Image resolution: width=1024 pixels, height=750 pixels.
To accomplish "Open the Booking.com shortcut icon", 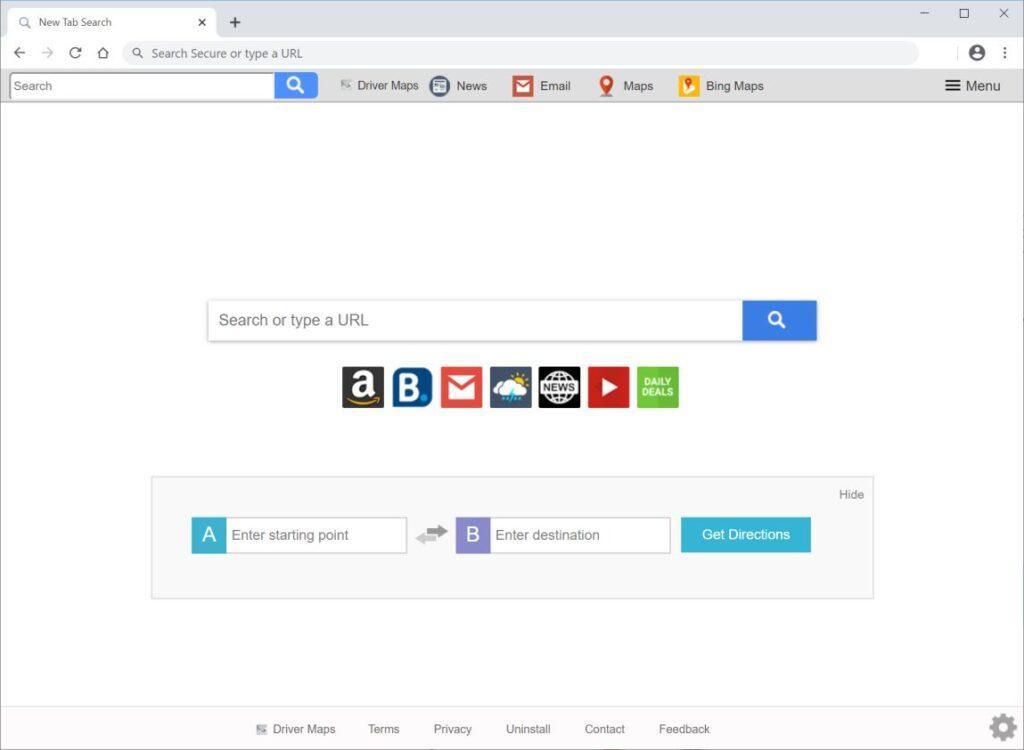I will pos(411,387).
